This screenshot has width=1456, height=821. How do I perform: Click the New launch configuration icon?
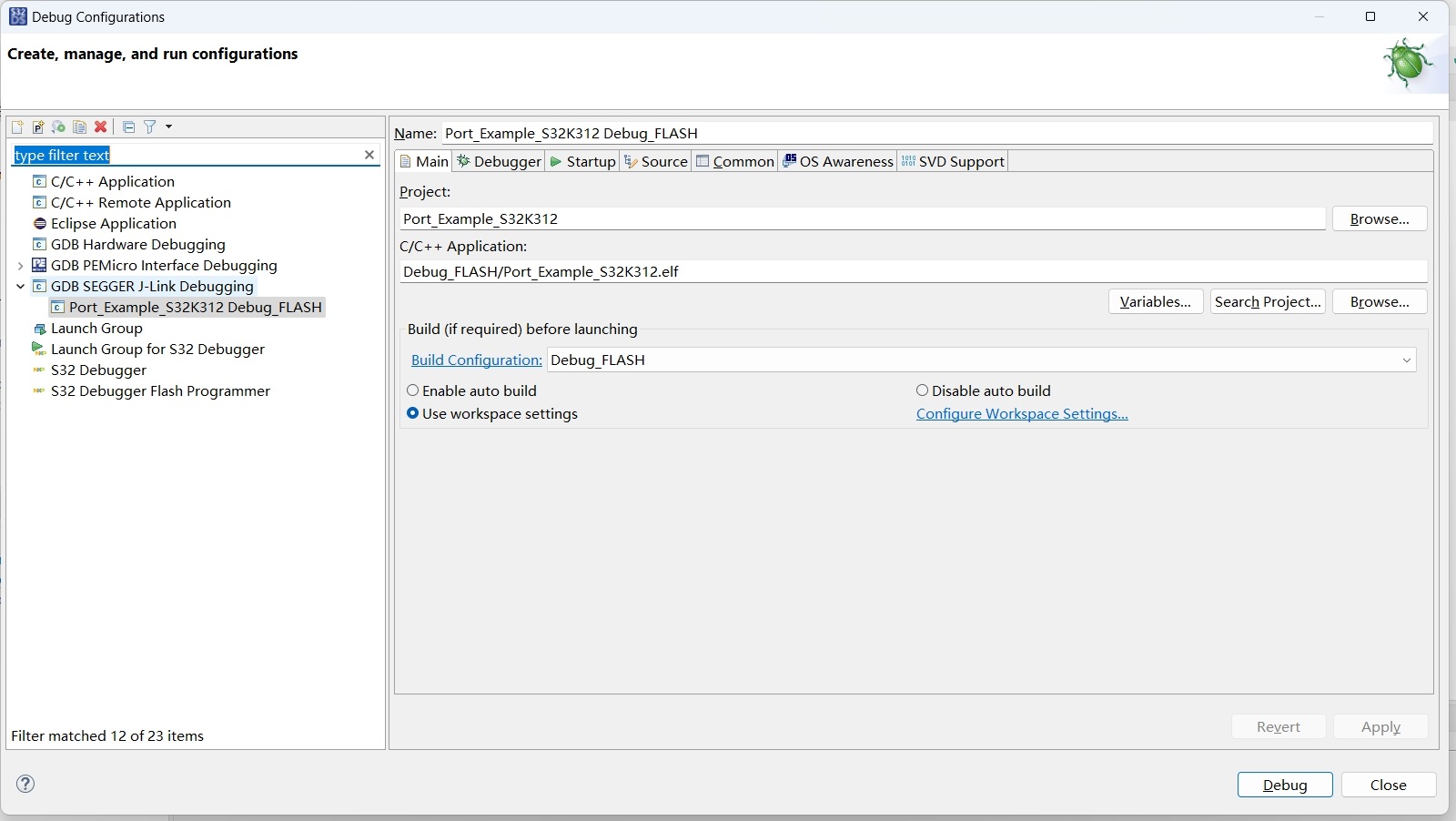point(17,127)
